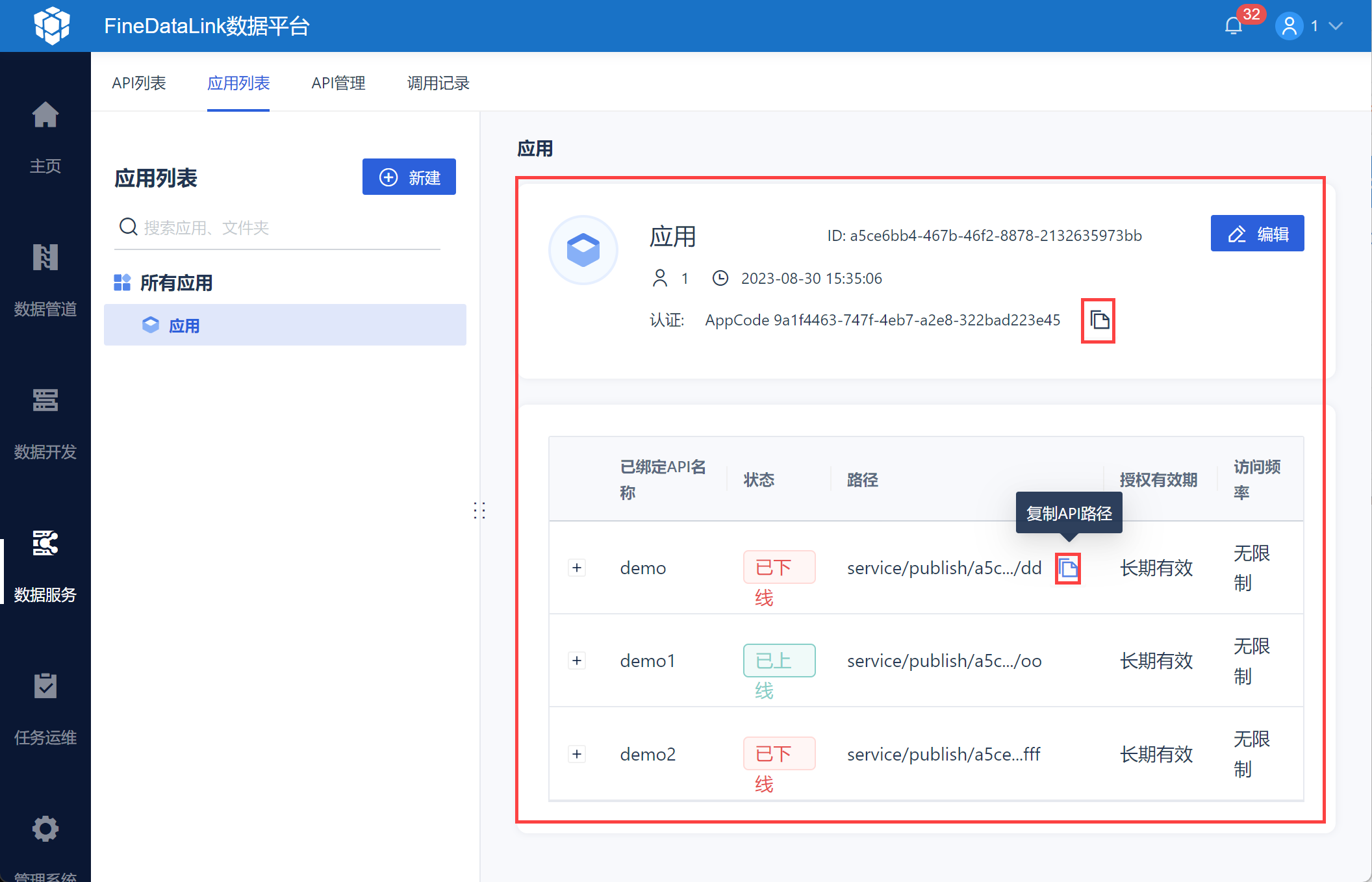
Task: Open the API管理 tab
Action: (338, 83)
